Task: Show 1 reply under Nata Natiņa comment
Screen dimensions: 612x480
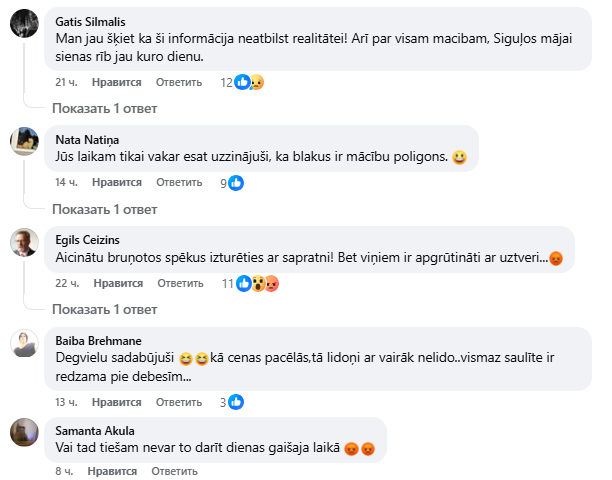Action: tap(104, 209)
